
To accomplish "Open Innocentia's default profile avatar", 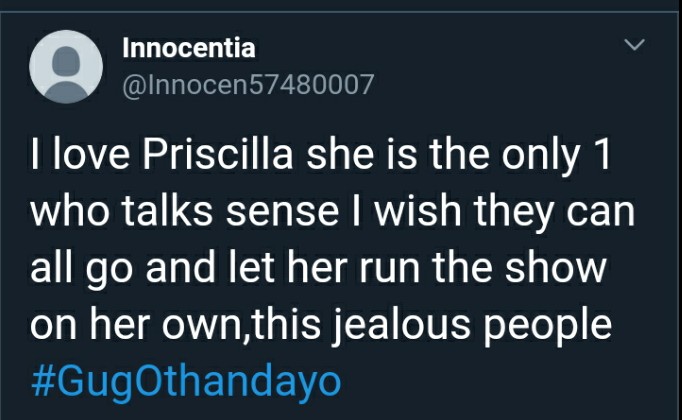I will (x=66, y=67).
